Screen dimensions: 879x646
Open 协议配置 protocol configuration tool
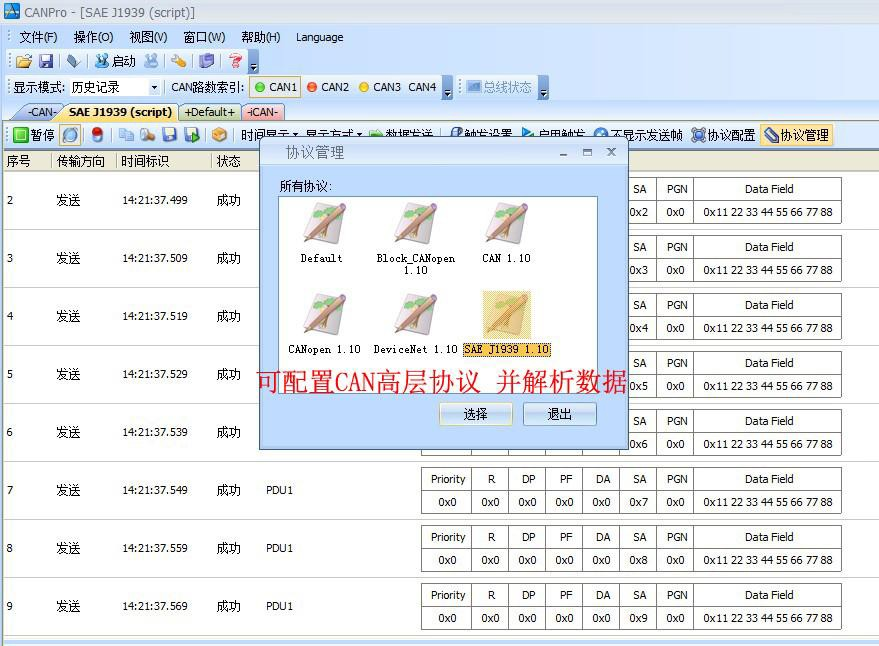[723, 135]
